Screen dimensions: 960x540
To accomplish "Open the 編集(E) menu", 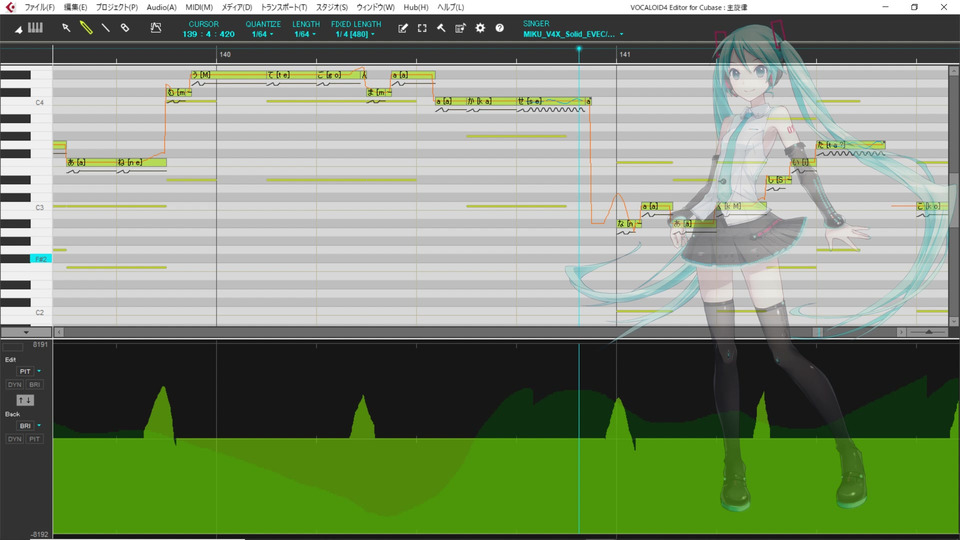I will coord(75,7).
